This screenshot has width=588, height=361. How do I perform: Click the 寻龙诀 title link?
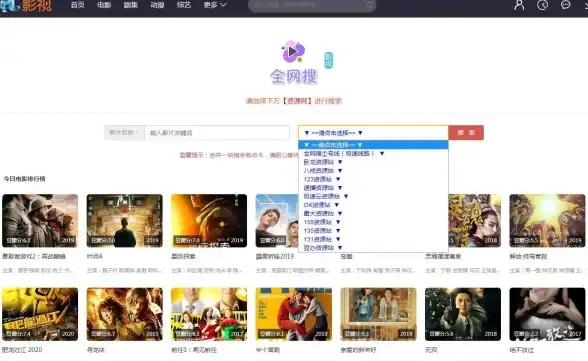click(x=96, y=350)
